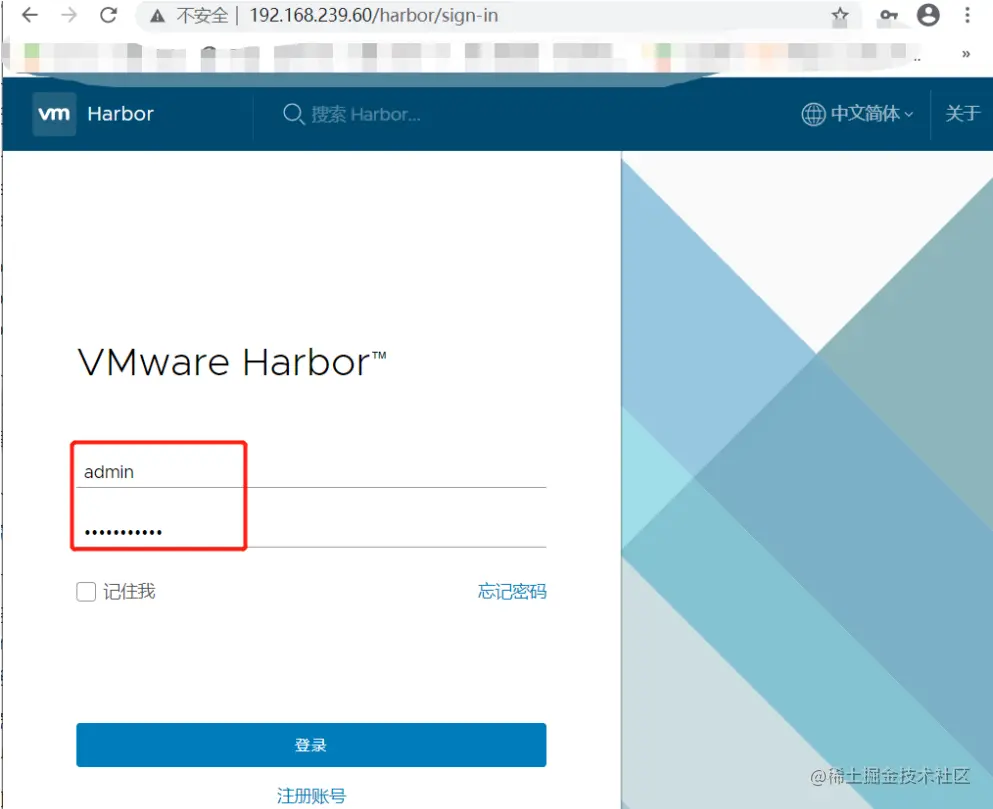Screen dimensions: 993x809
Task: Tick the 记住我 remember-me checkbox
Action: coord(86,592)
